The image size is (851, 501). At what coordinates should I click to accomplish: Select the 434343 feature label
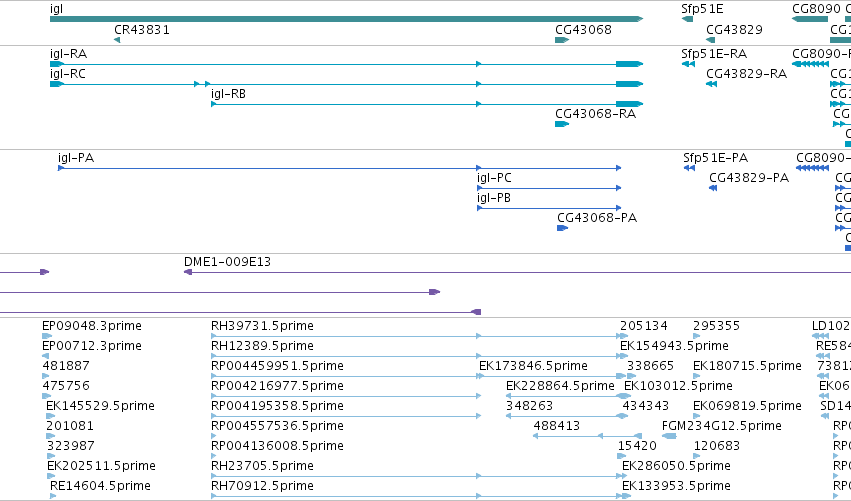point(645,406)
